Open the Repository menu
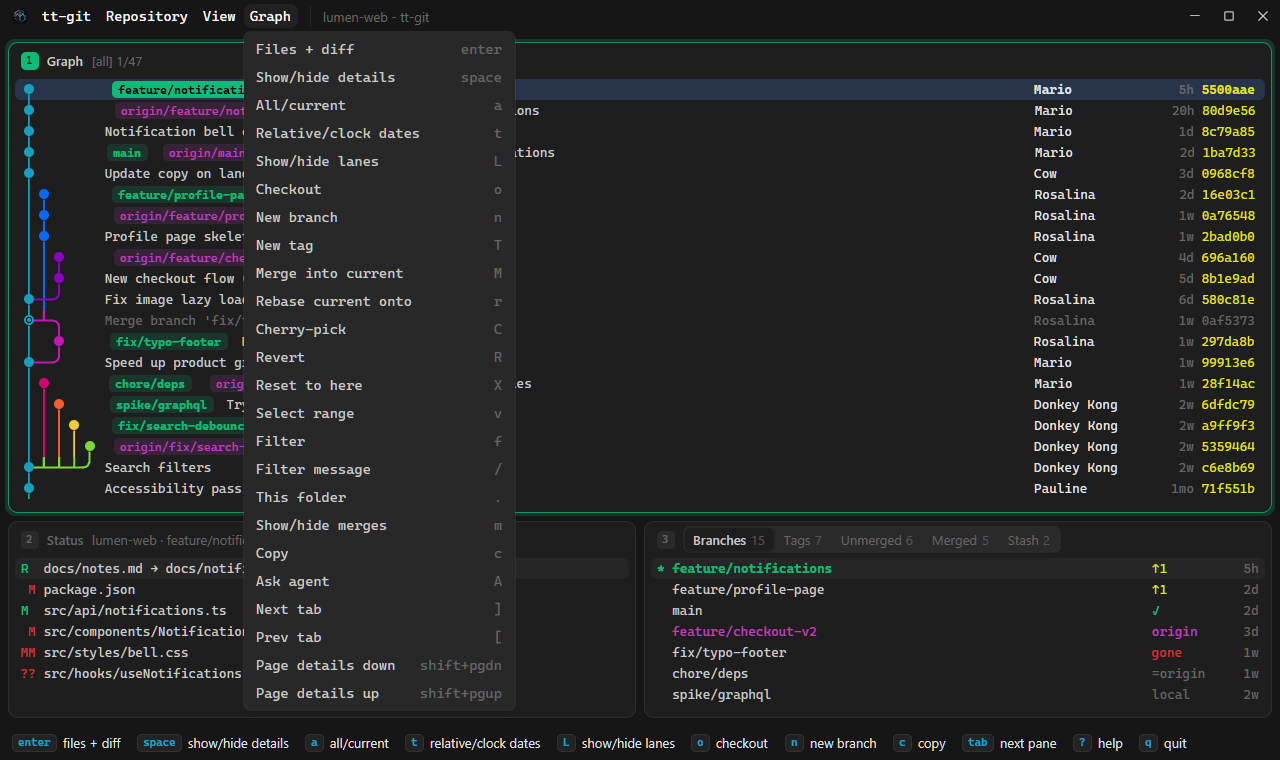 coord(146,16)
